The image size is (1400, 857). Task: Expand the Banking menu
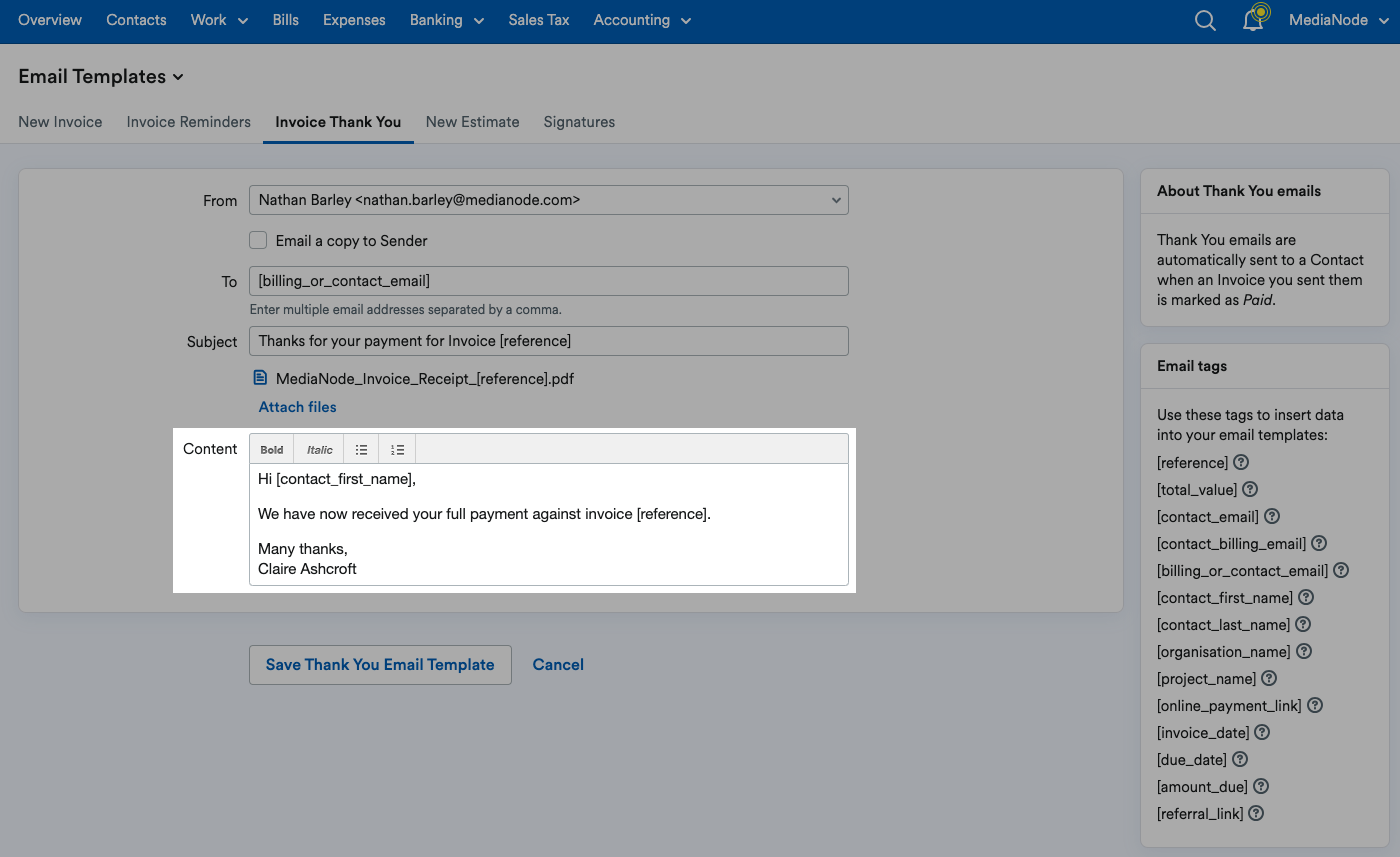point(446,20)
